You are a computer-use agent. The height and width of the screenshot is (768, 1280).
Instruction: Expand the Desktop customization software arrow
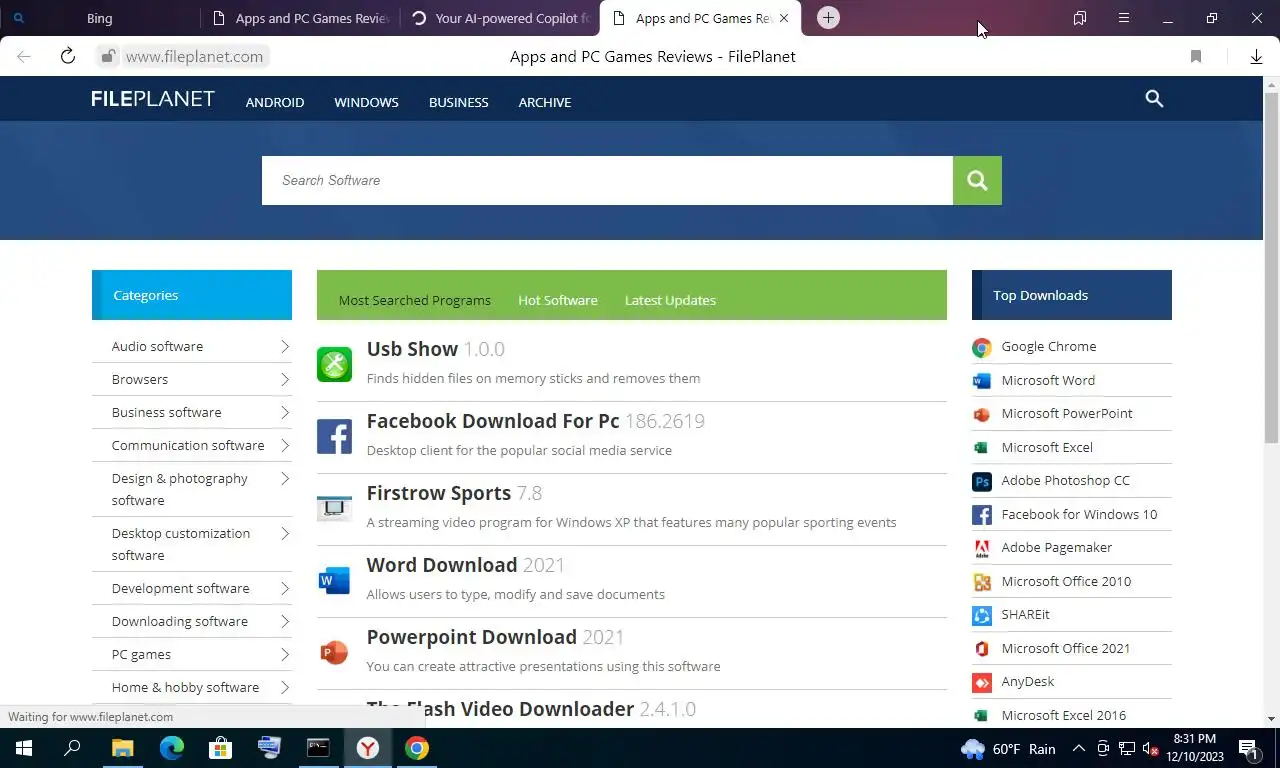(x=285, y=533)
